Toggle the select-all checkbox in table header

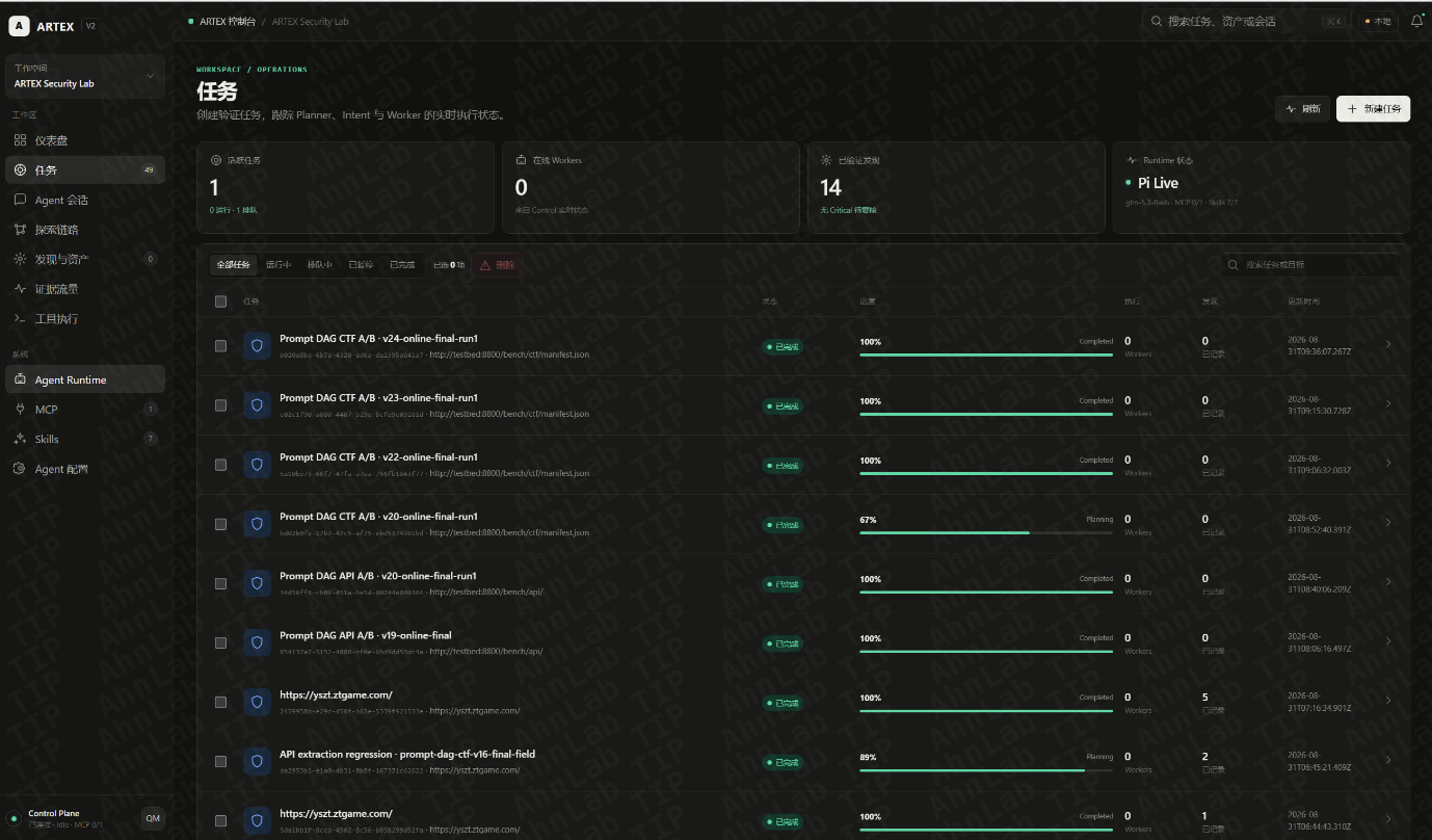coord(220,301)
